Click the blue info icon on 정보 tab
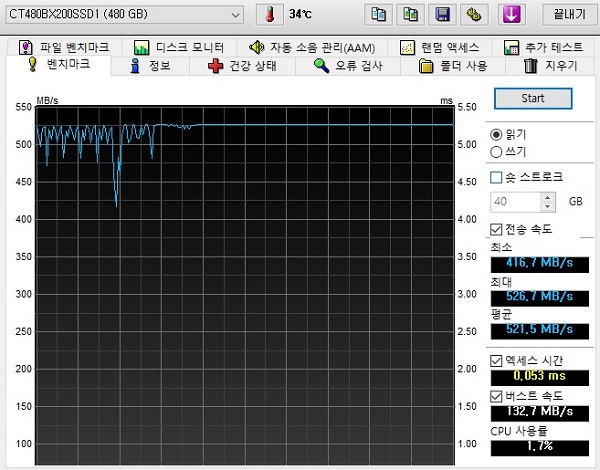This screenshot has height=470, width=600. point(135,66)
